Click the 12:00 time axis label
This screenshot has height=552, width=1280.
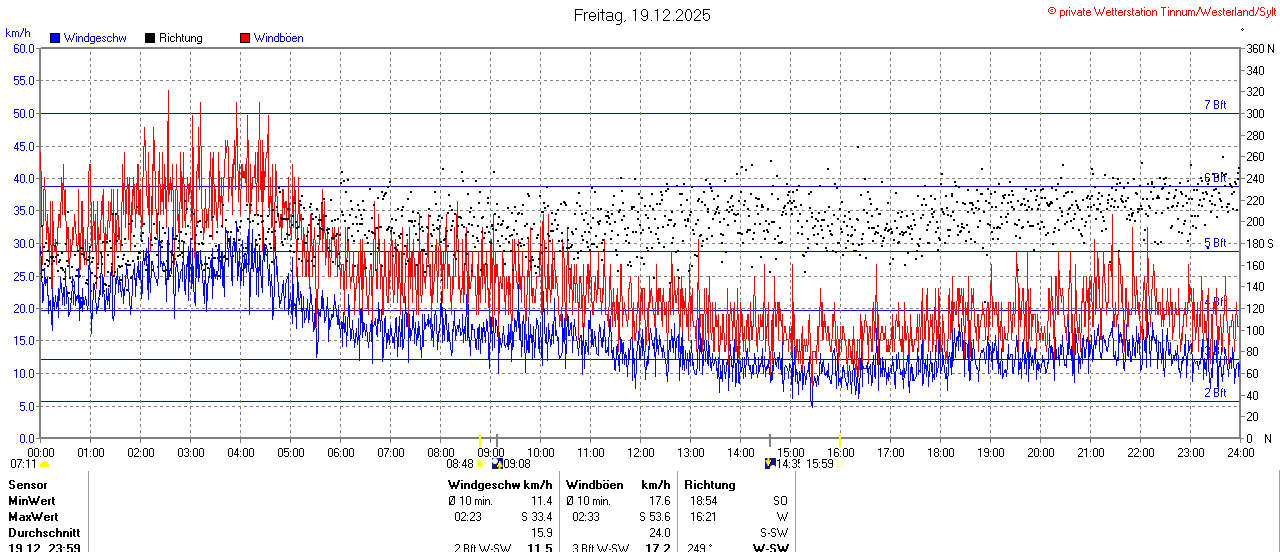[x=641, y=452]
